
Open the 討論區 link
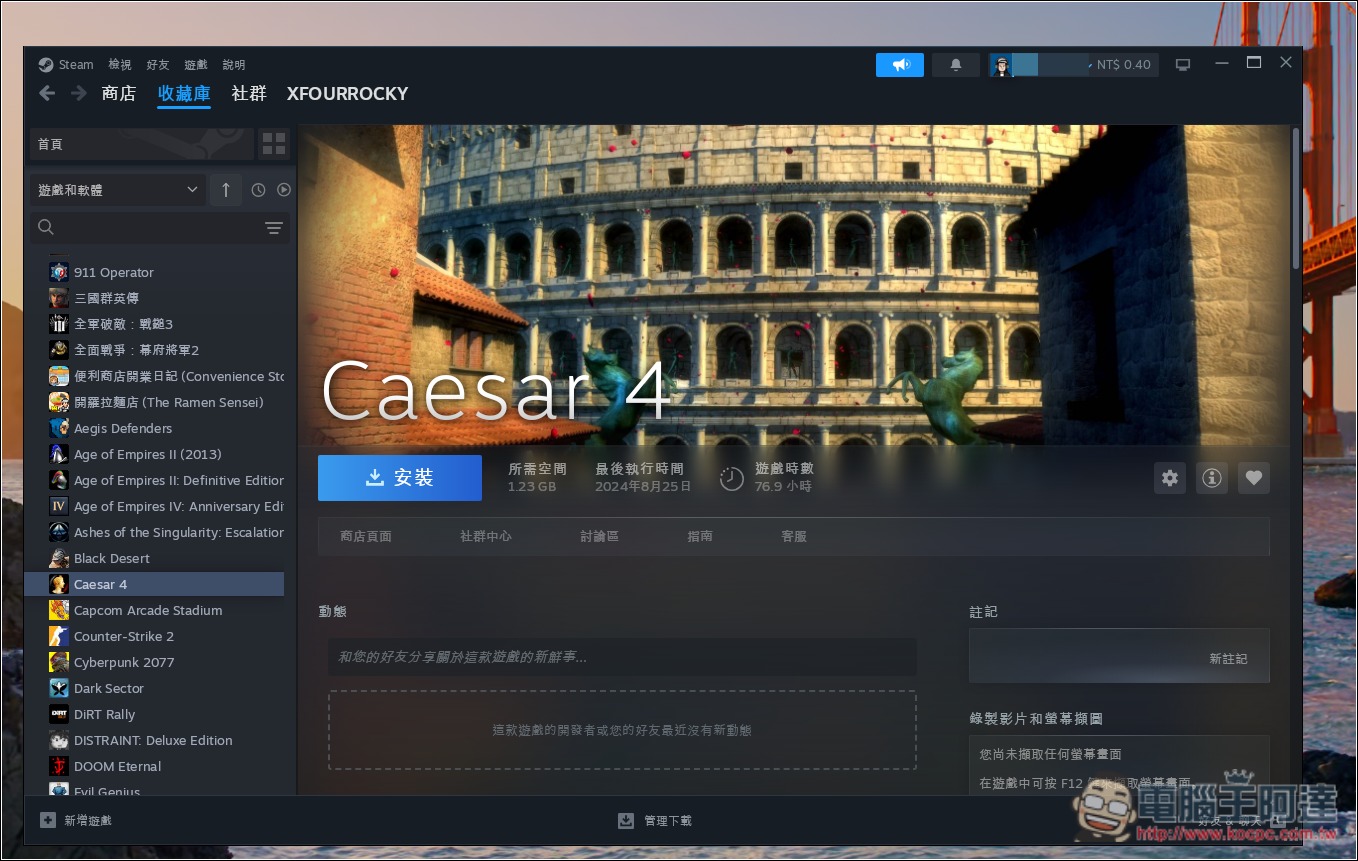[600, 537]
